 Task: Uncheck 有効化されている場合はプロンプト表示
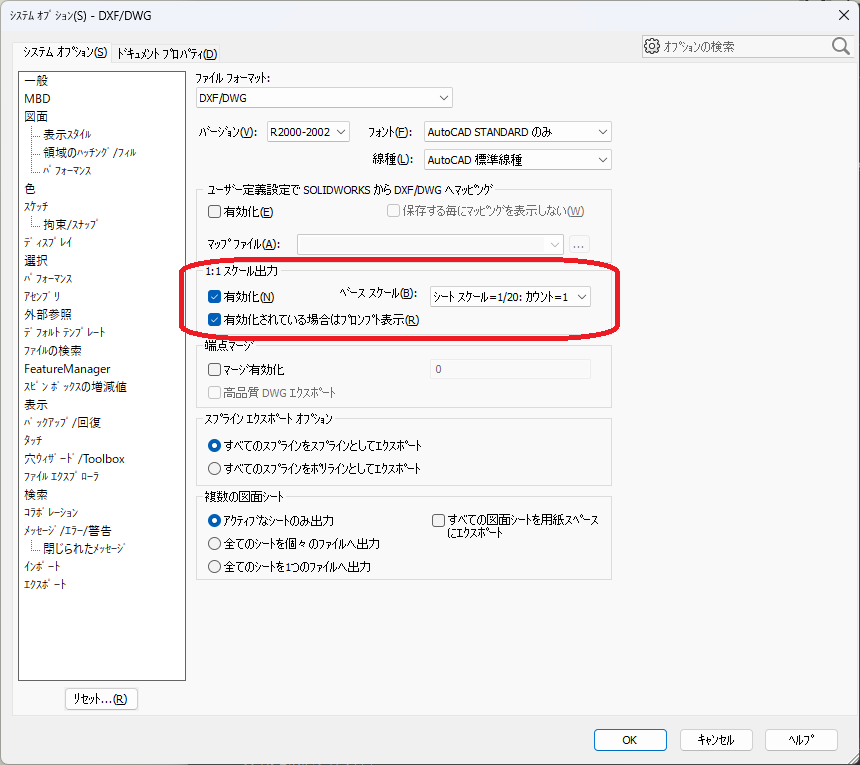click(214, 319)
